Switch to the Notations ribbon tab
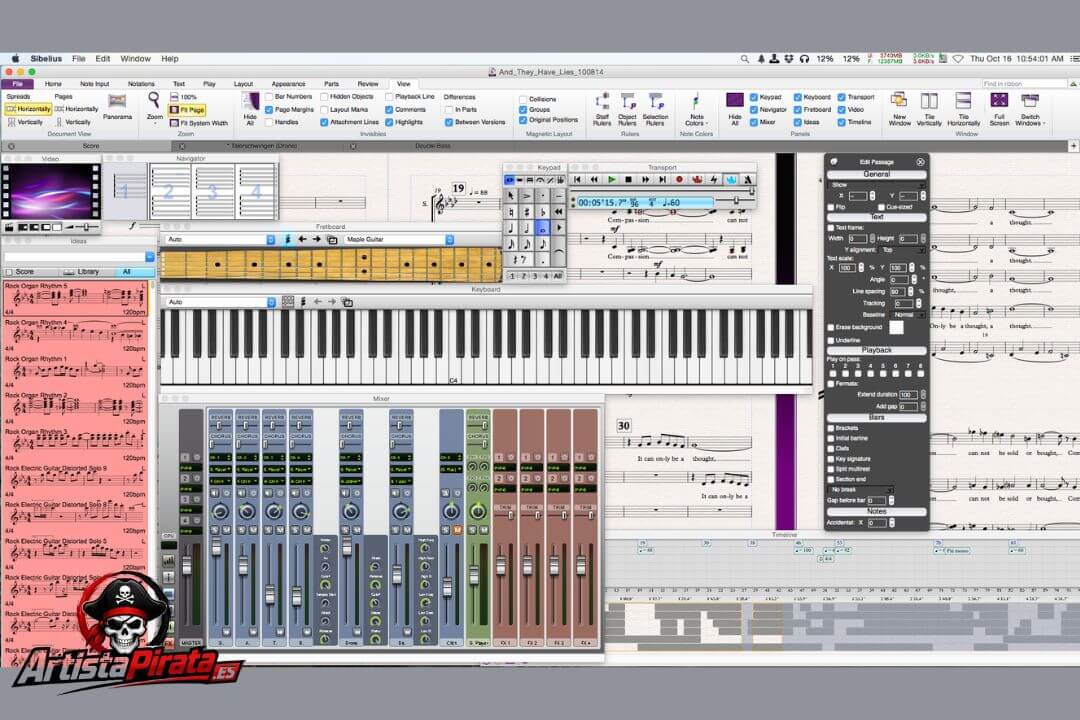 141,84
